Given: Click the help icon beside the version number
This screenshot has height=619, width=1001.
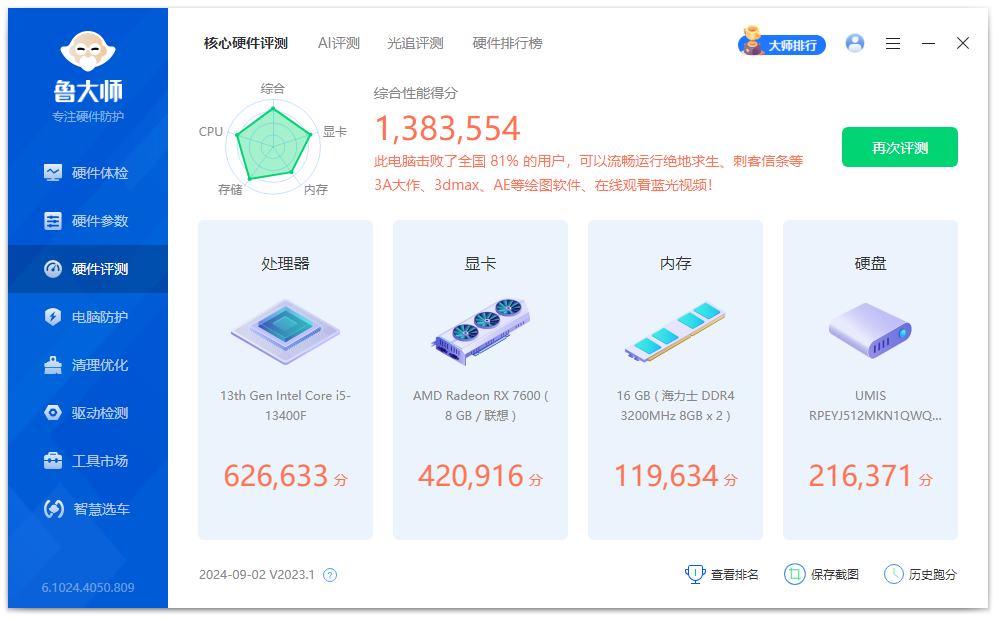Looking at the screenshot, I should tap(329, 574).
